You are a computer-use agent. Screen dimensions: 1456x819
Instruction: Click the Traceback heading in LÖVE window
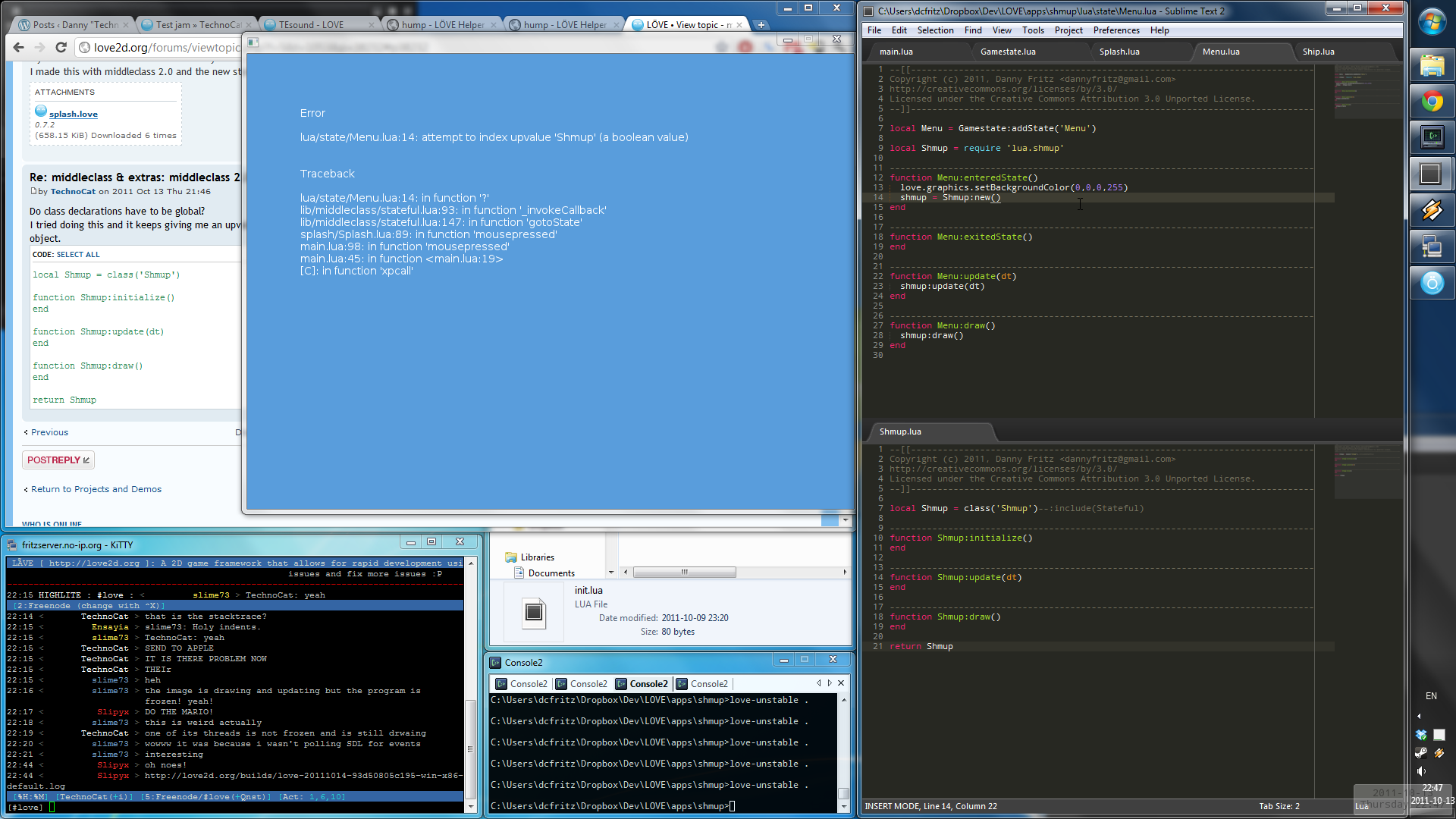pos(328,174)
